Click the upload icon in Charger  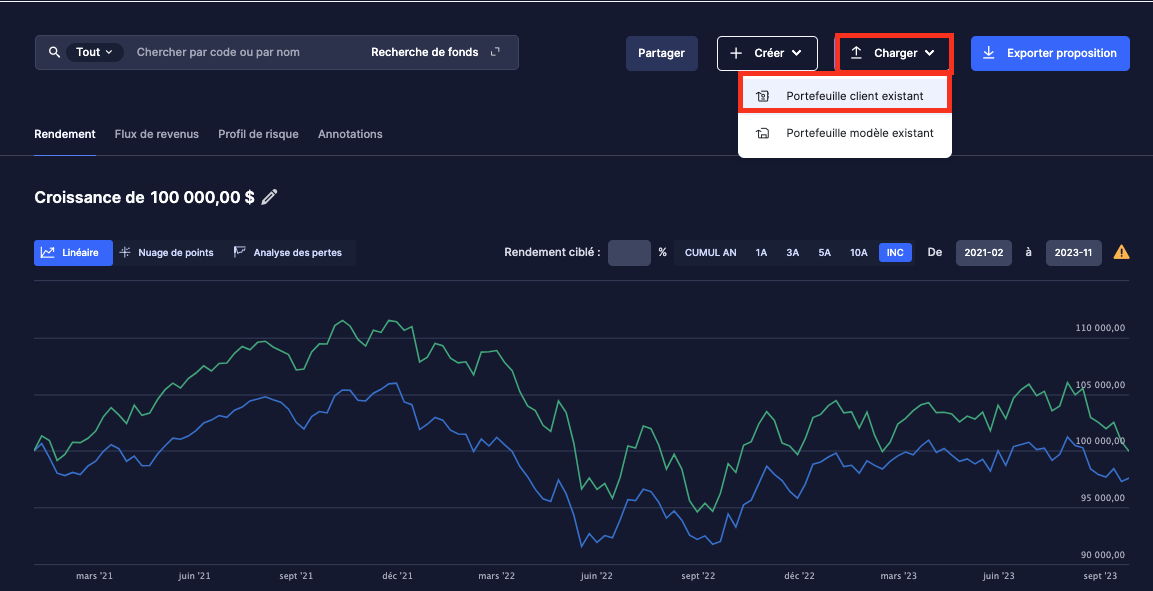coord(856,53)
